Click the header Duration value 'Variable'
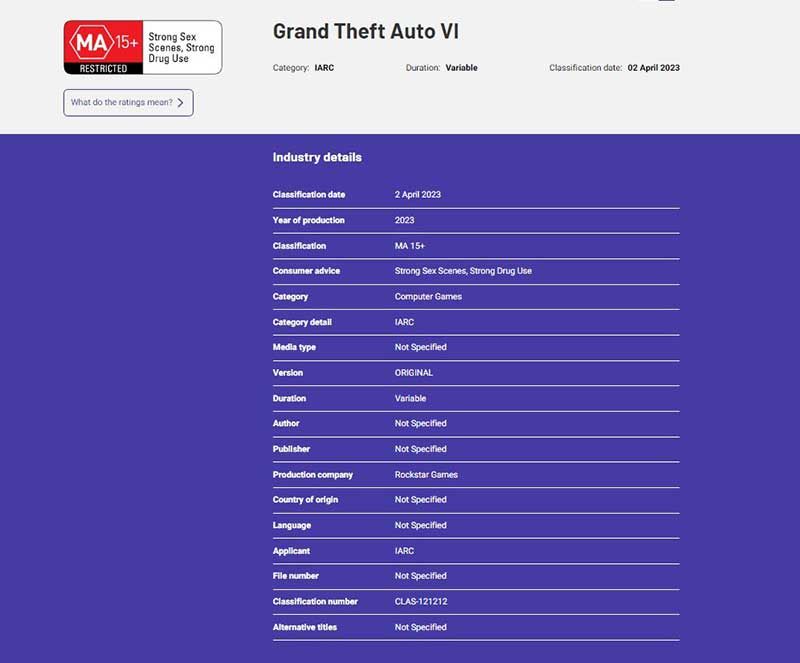Image resolution: width=800 pixels, height=663 pixels. coord(461,68)
